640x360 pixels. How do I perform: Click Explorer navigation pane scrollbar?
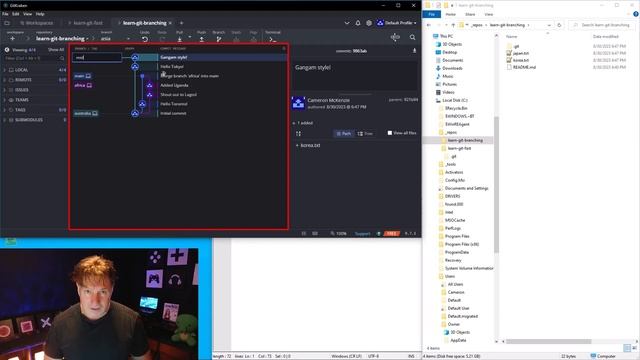[496, 184]
